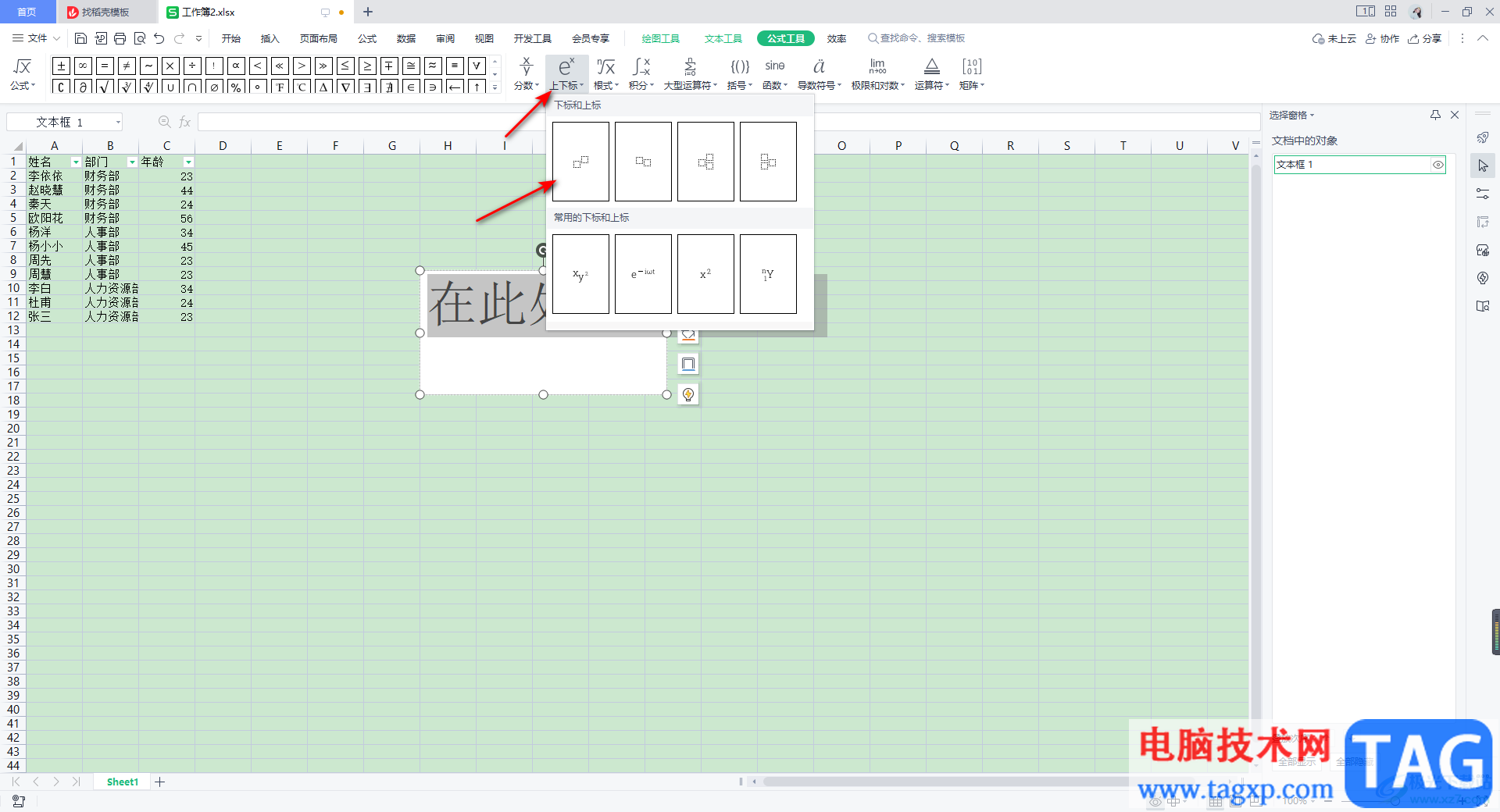The image size is (1500, 812).
Task: Insert the plus-minus symbol
Action: [61, 66]
